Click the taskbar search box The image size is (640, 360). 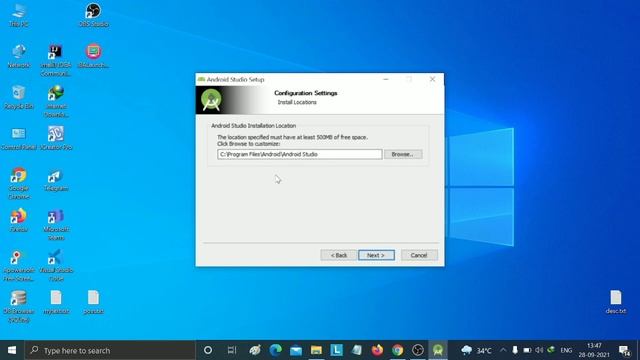coord(110,350)
